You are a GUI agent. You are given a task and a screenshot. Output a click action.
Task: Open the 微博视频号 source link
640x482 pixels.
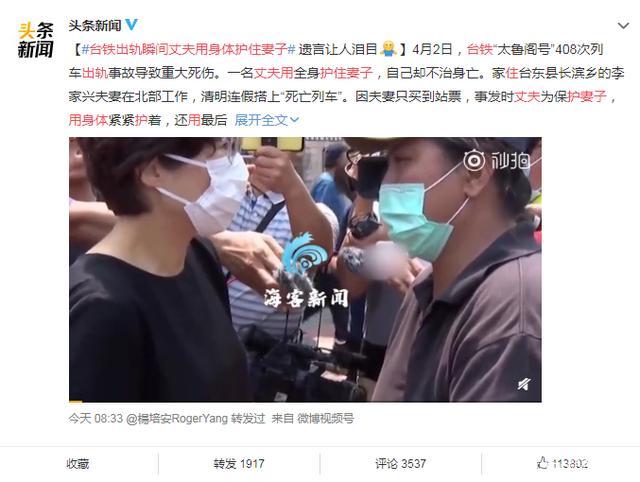pyautogui.click(x=325, y=418)
